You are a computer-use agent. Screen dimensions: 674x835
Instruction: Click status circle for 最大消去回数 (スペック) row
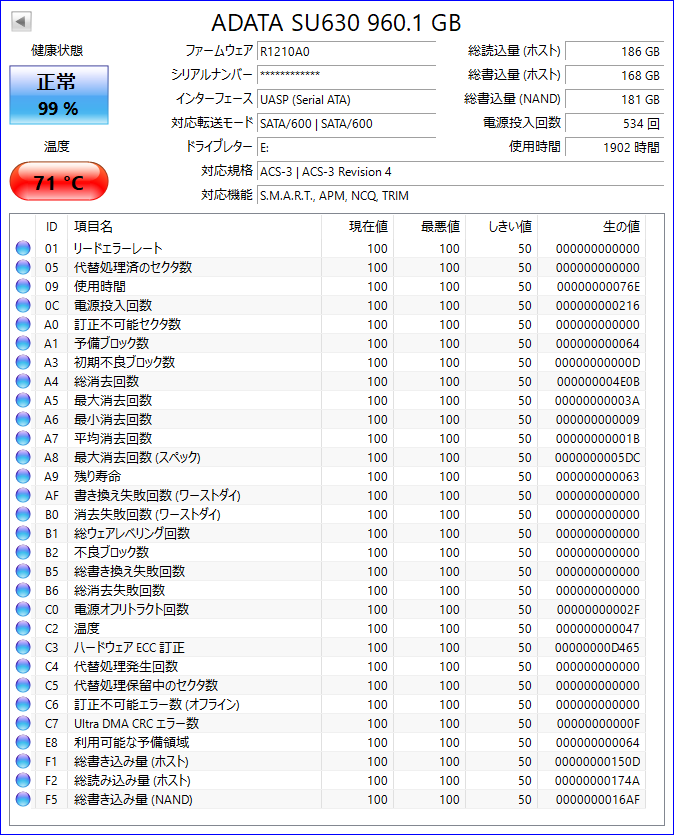pos(23,457)
